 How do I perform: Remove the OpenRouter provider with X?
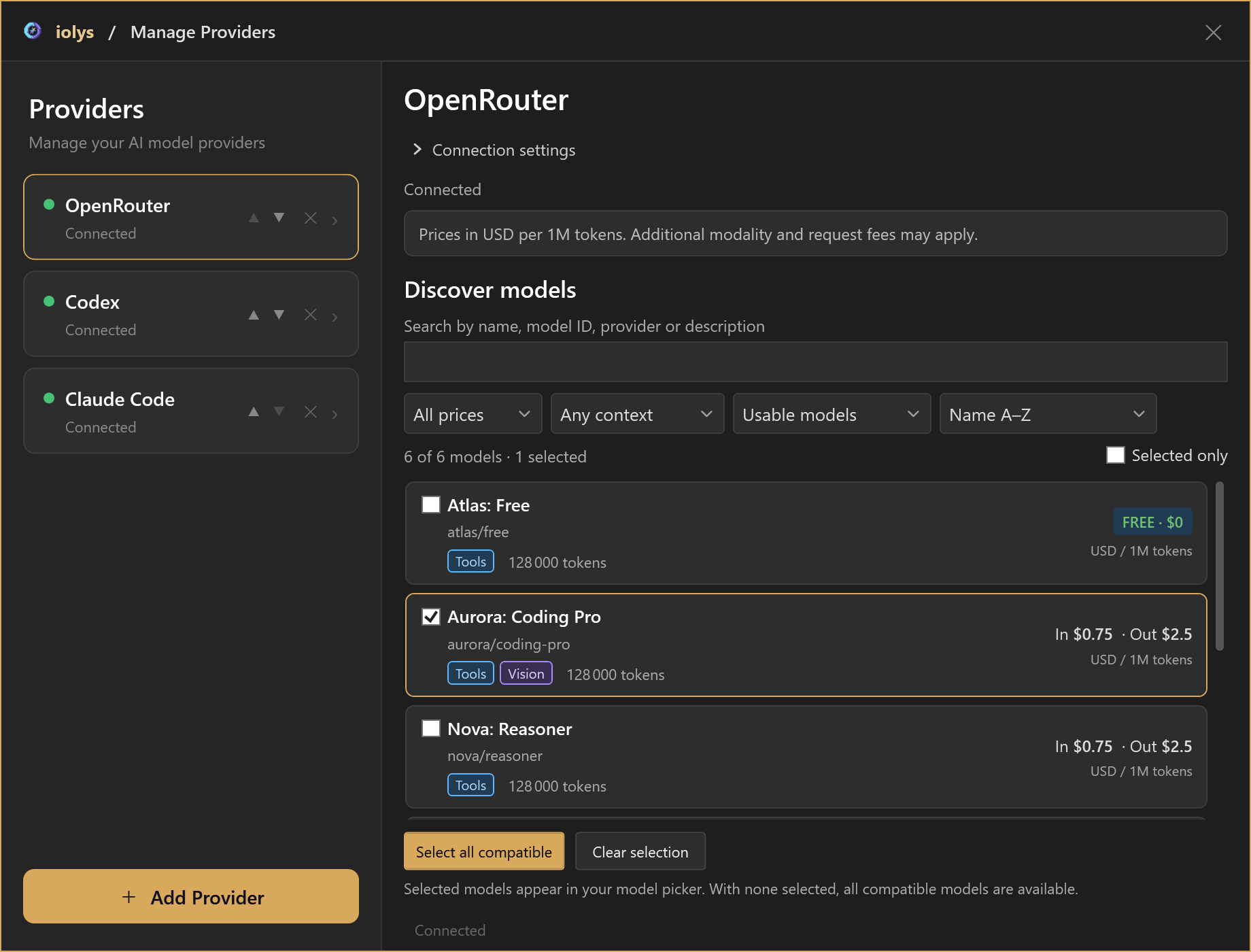tap(311, 218)
